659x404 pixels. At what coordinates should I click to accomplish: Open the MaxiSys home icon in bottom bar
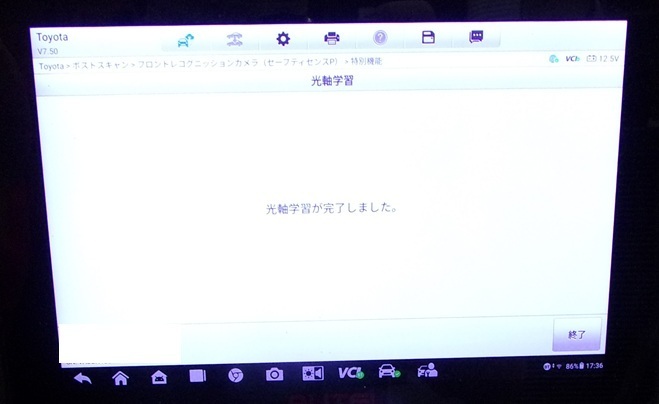click(x=159, y=377)
